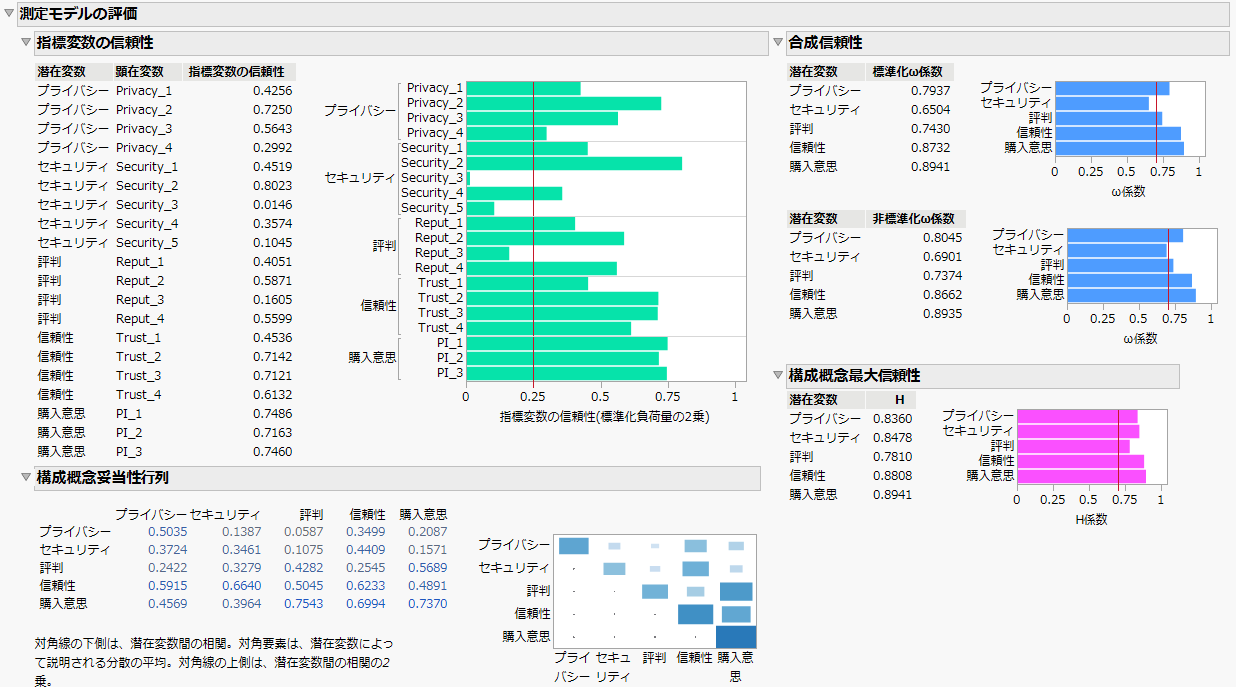1236x687 pixels.
Task: Click the Trust_2 label in the table
Action: 138,357
